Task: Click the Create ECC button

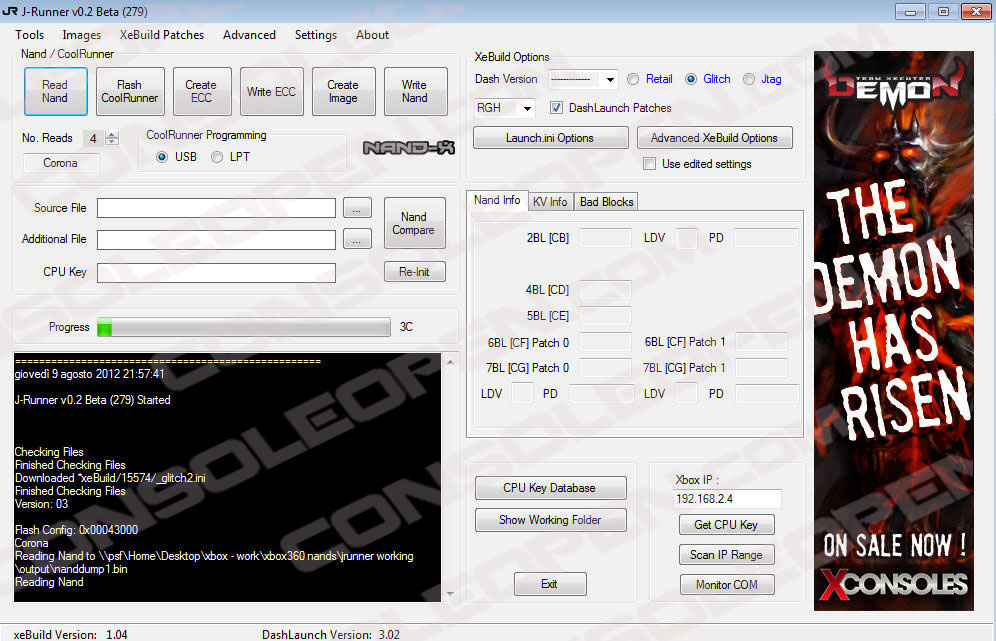Action: pos(201,91)
